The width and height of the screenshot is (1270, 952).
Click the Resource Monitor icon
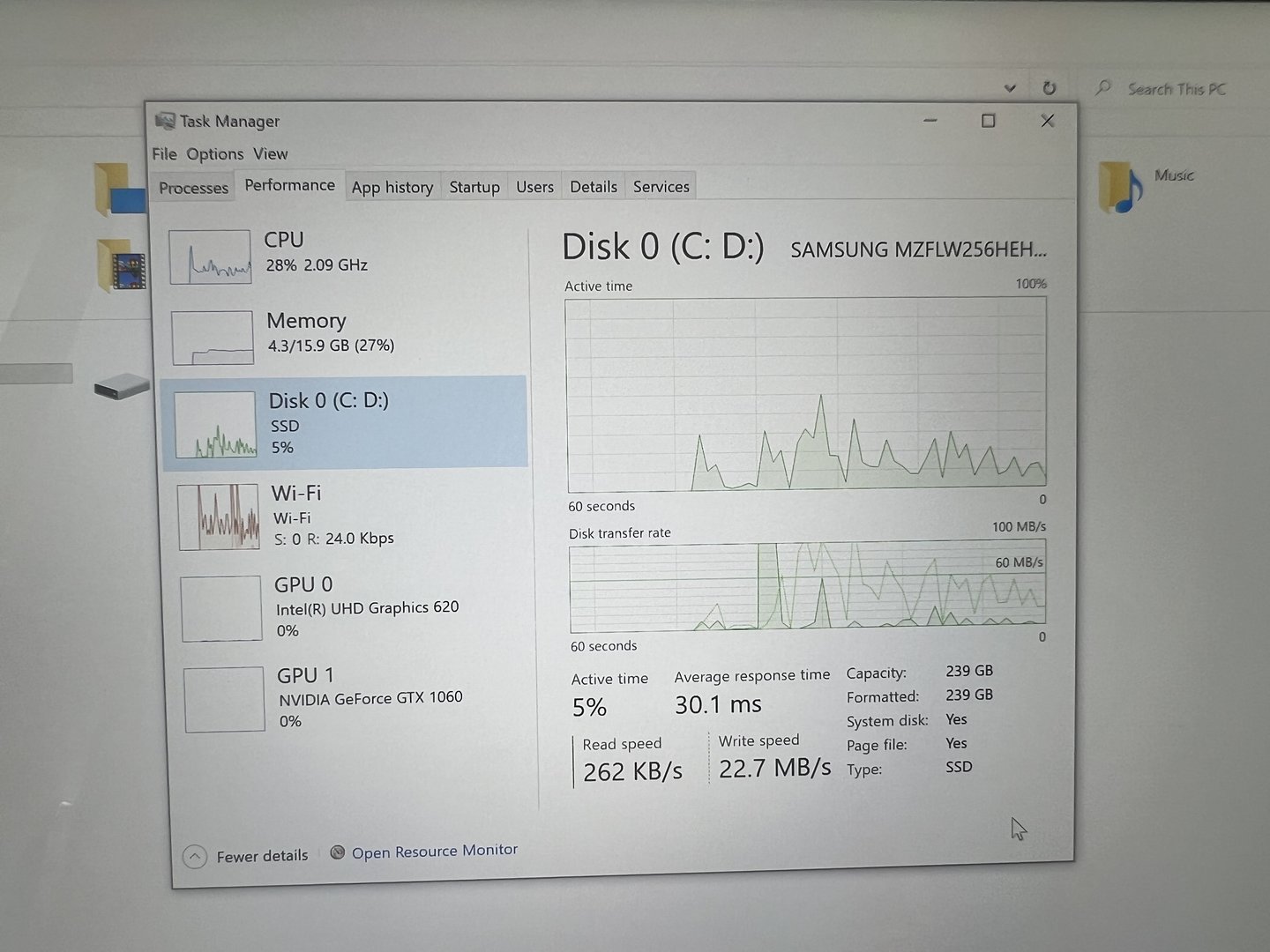click(x=337, y=852)
